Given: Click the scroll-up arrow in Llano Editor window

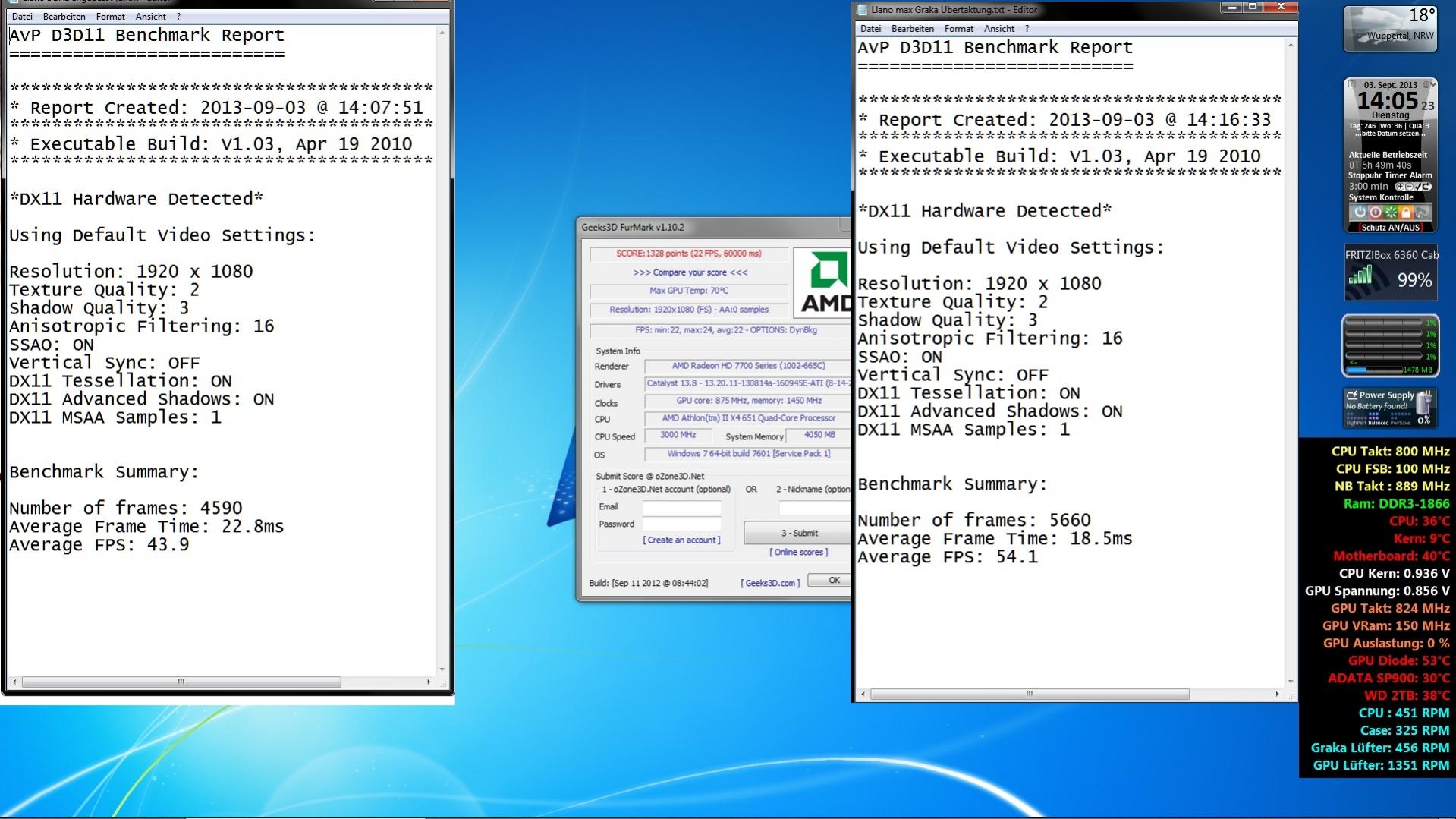Looking at the screenshot, I should (1291, 46).
